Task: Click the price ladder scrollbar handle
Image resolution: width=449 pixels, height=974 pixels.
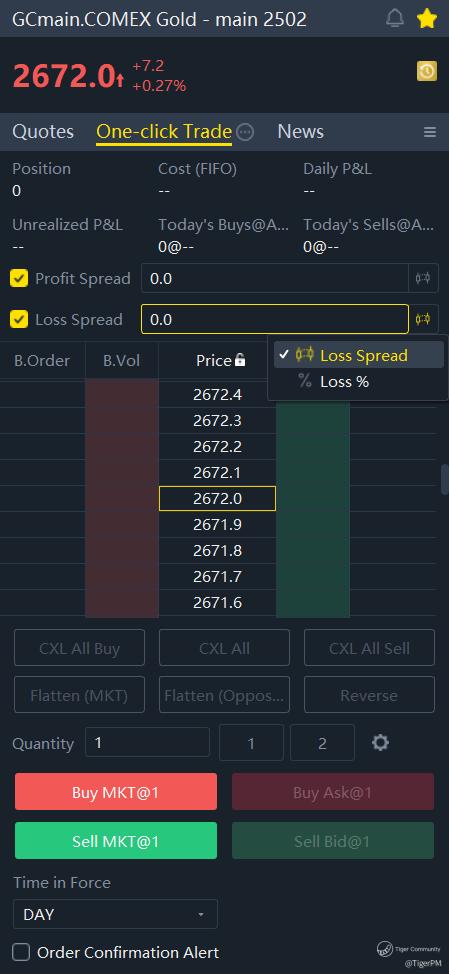Action: (445, 478)
